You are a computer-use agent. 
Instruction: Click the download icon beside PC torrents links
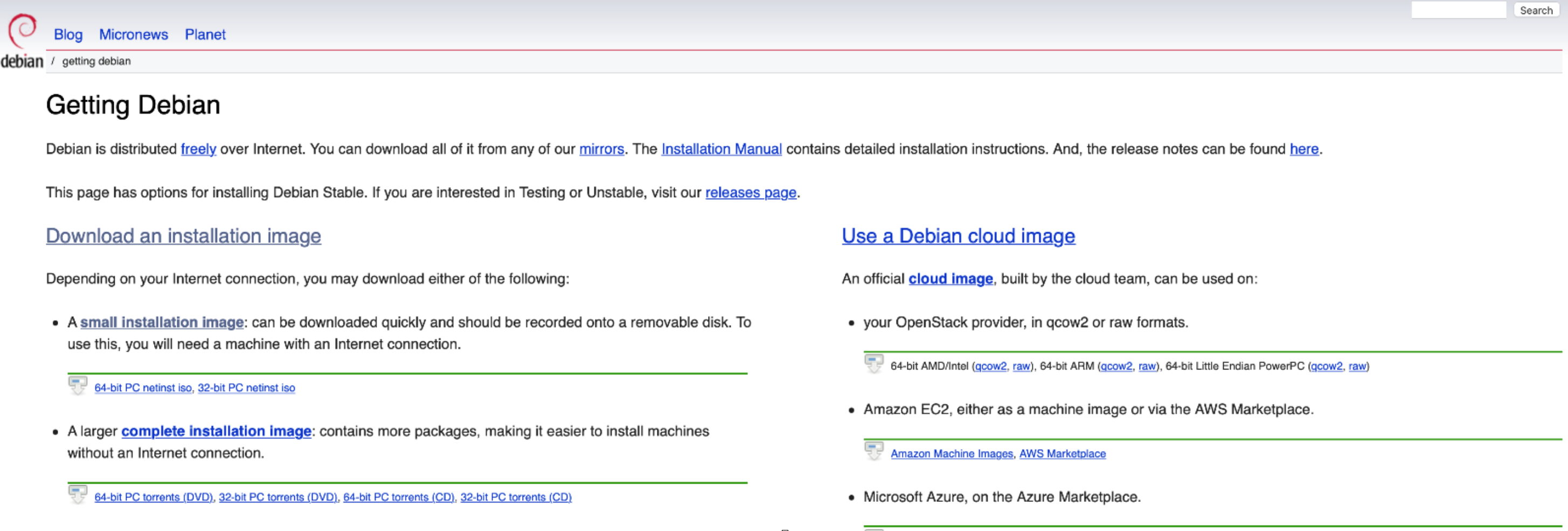[x=77, y=494]
